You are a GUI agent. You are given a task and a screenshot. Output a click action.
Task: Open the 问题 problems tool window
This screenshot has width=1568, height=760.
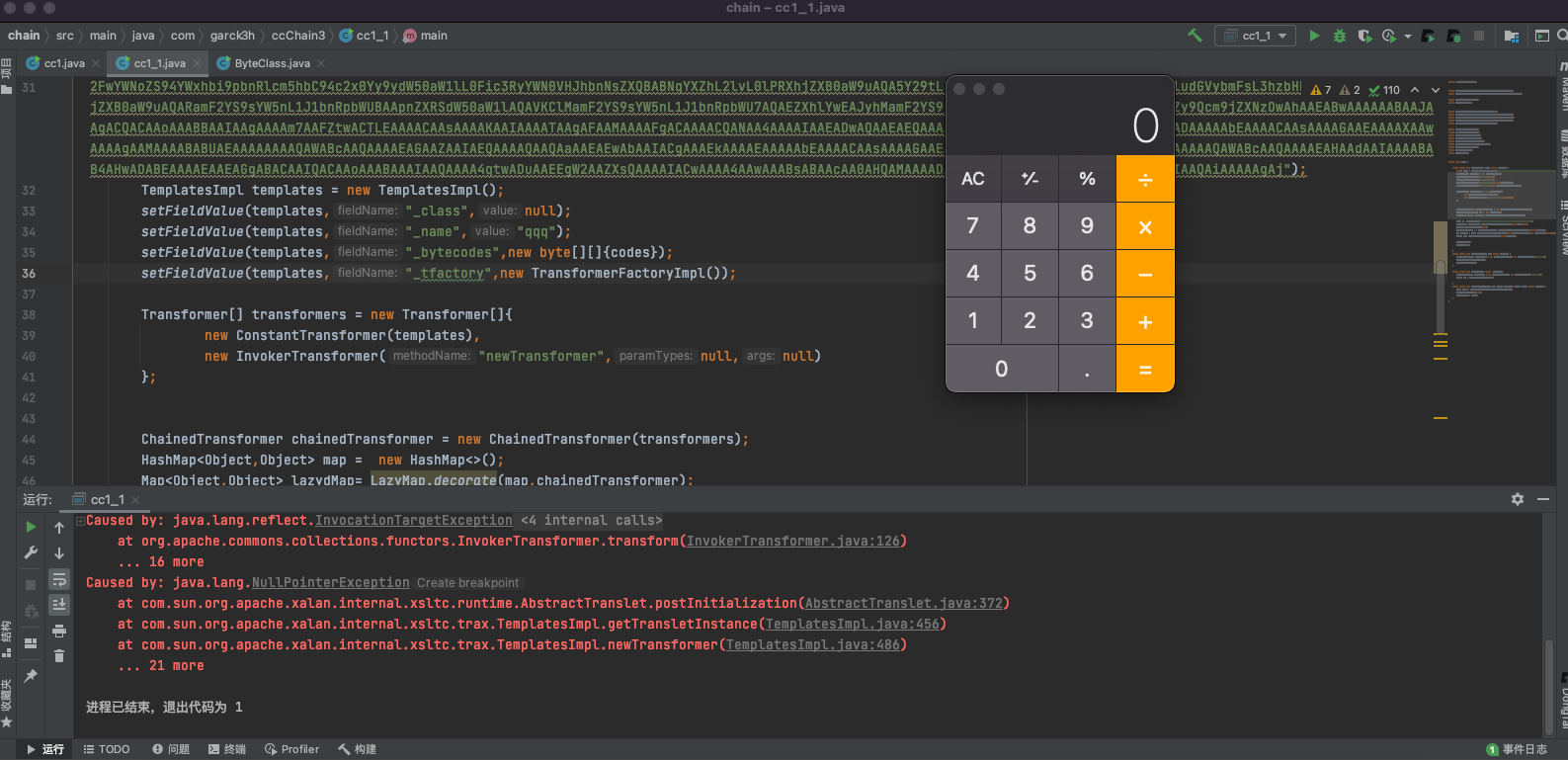pos(171,749)
